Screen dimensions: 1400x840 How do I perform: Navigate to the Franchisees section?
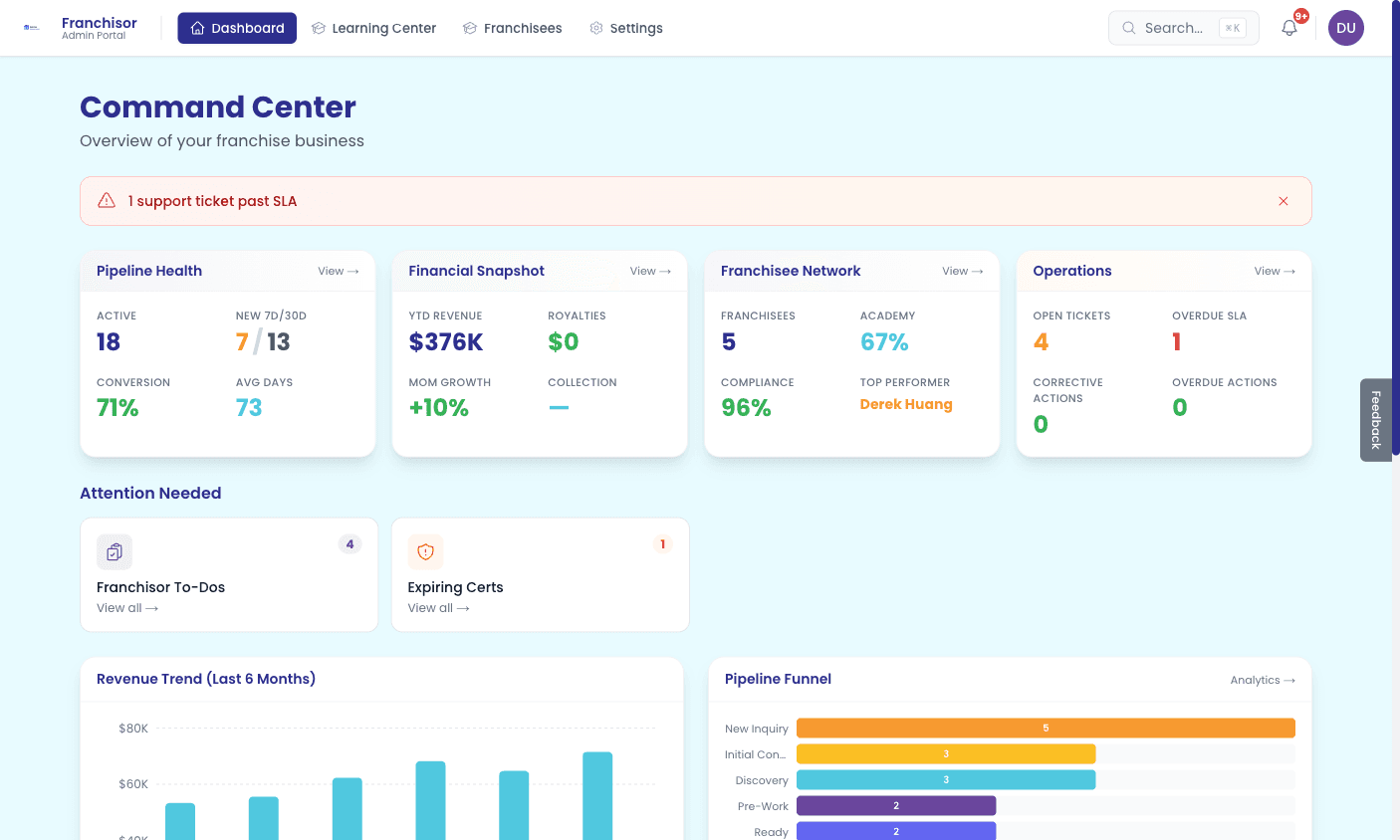[x=513, y=28]
